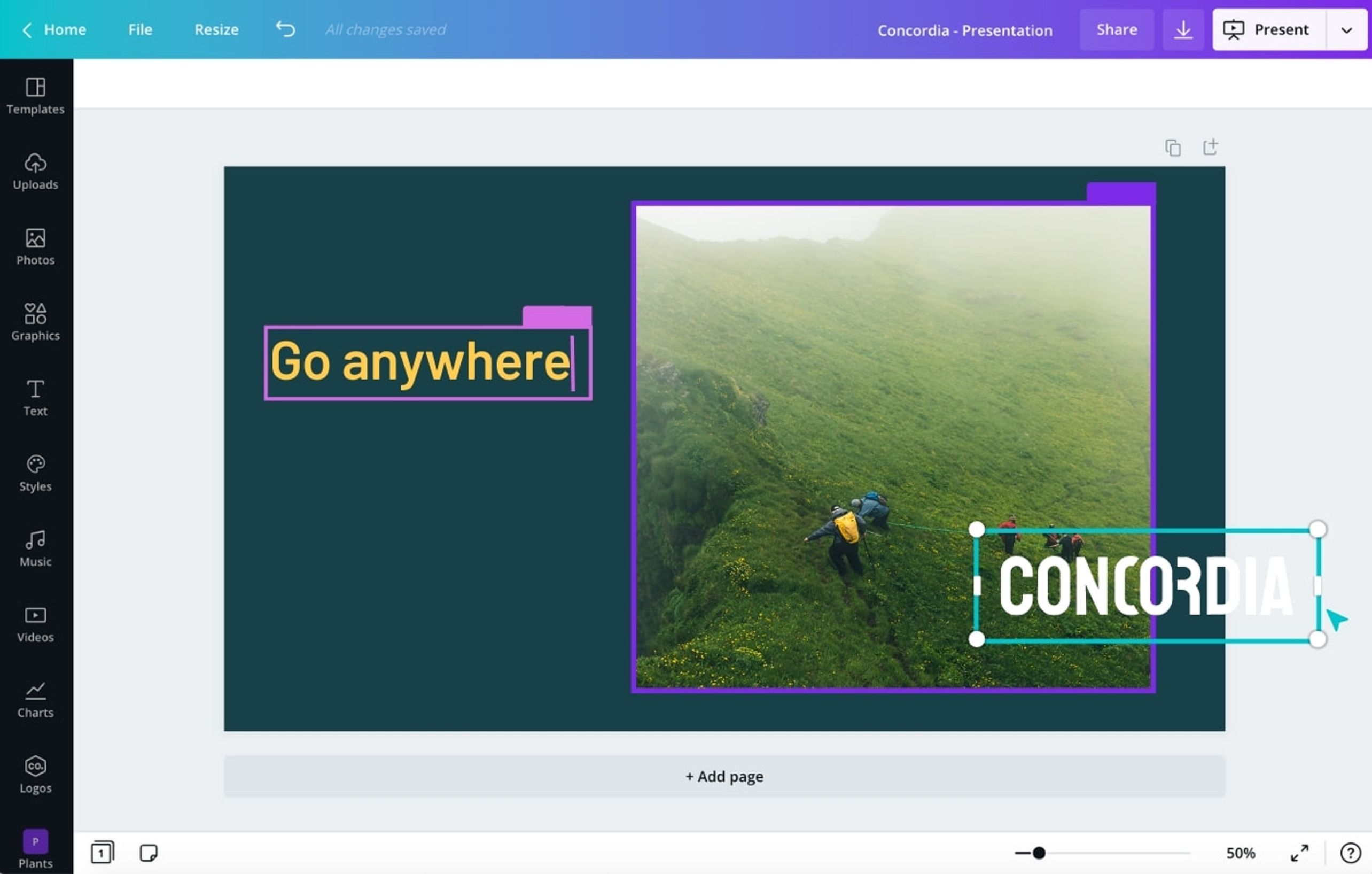Image resolution: width=1372 pixels, height=874 pixels.
Task: Click the Share button
Action: (x=1116, y=29)
